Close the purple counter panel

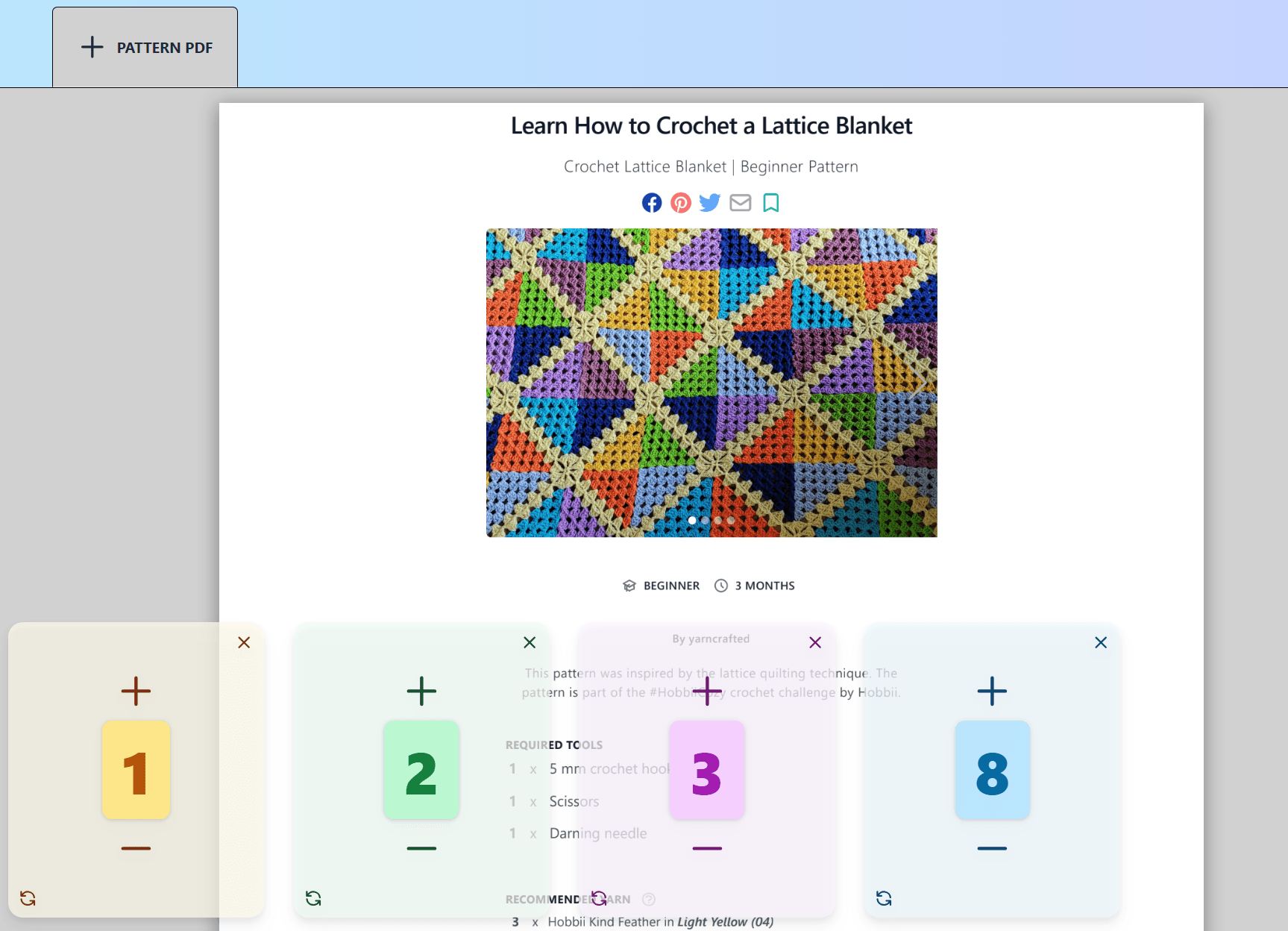815,642
